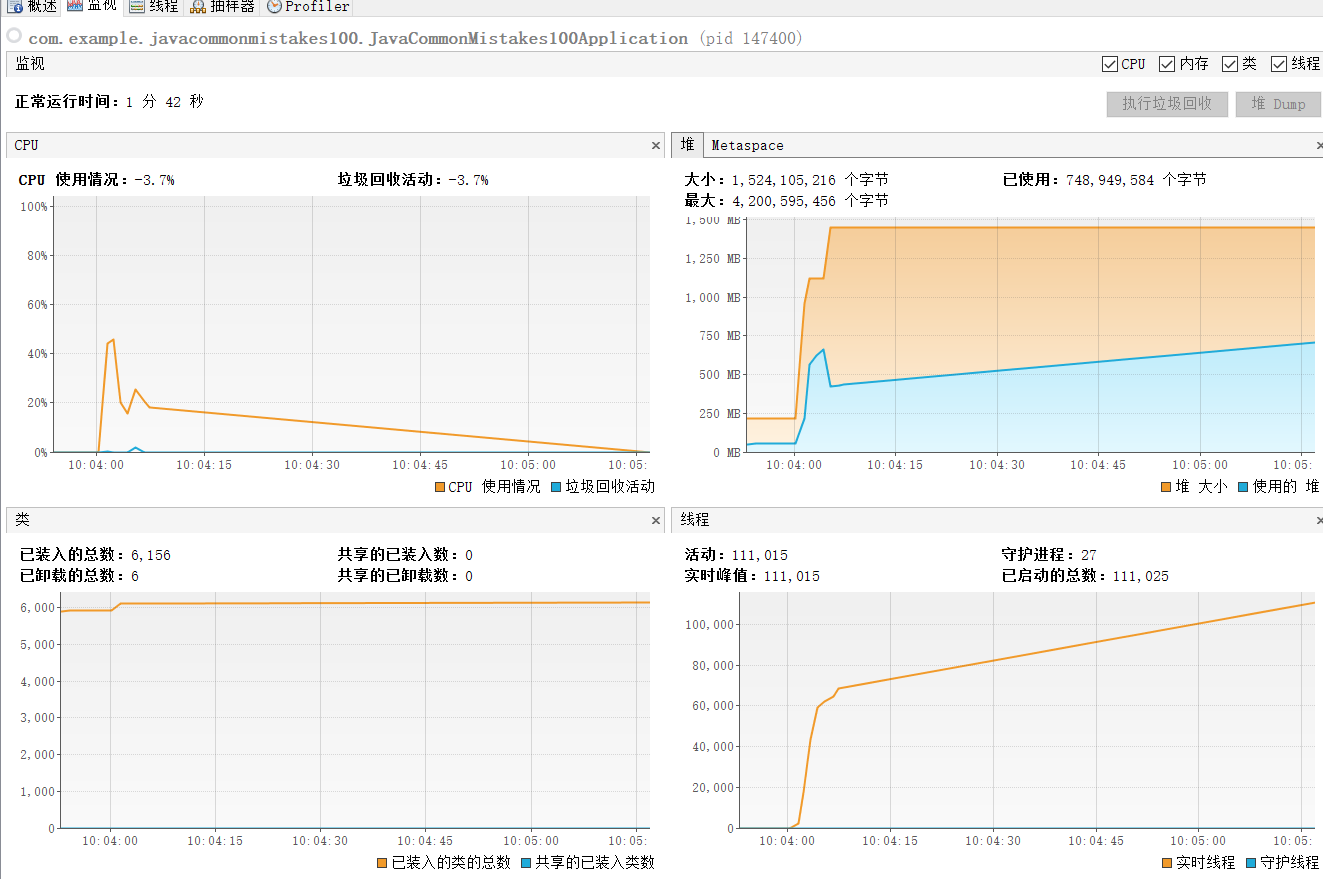
Task: Click the 类 panel title label
Action: 22,520
